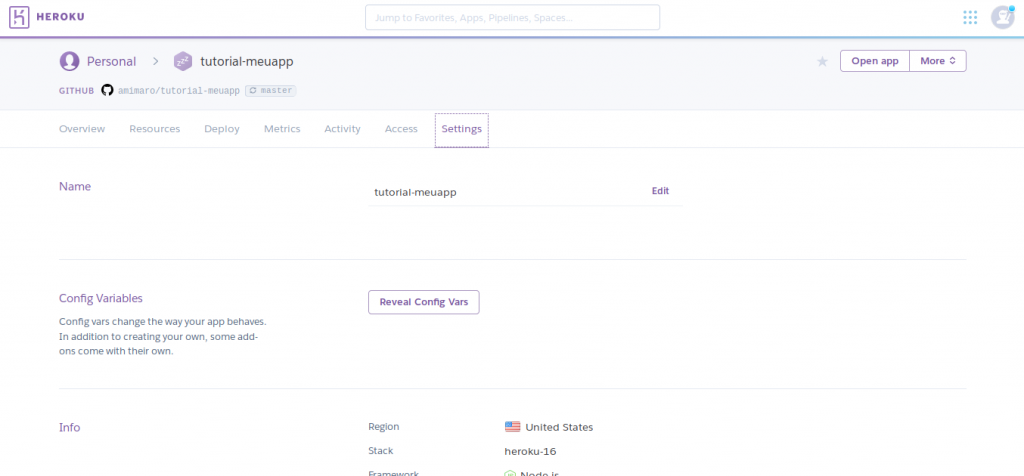
Task: Focus the Jump to Favorites search field
Action: click(x=512, y=18)
